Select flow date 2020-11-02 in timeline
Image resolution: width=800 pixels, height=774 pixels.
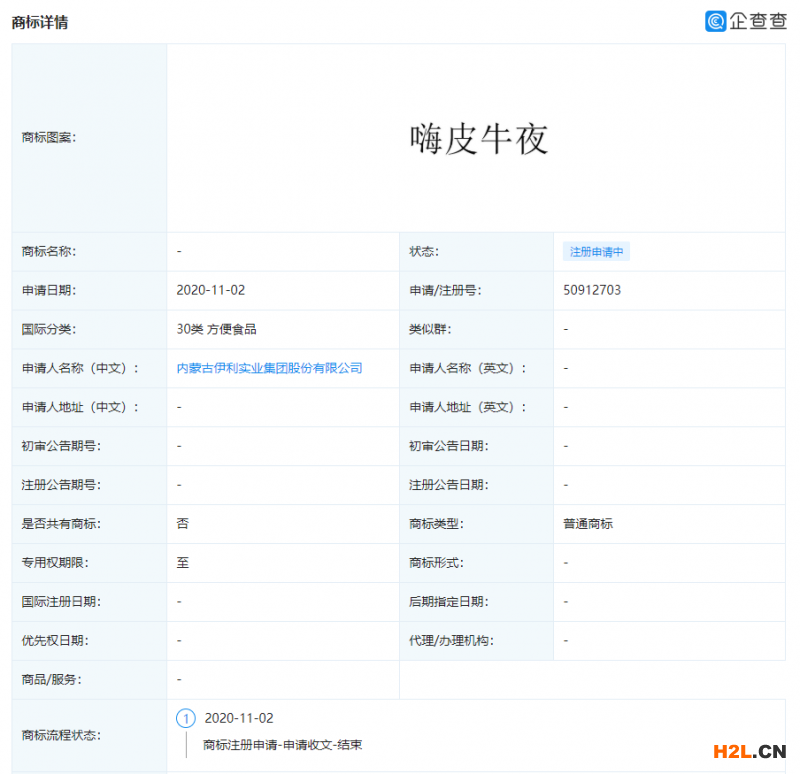pyautogui.click(x=240, y=718)
